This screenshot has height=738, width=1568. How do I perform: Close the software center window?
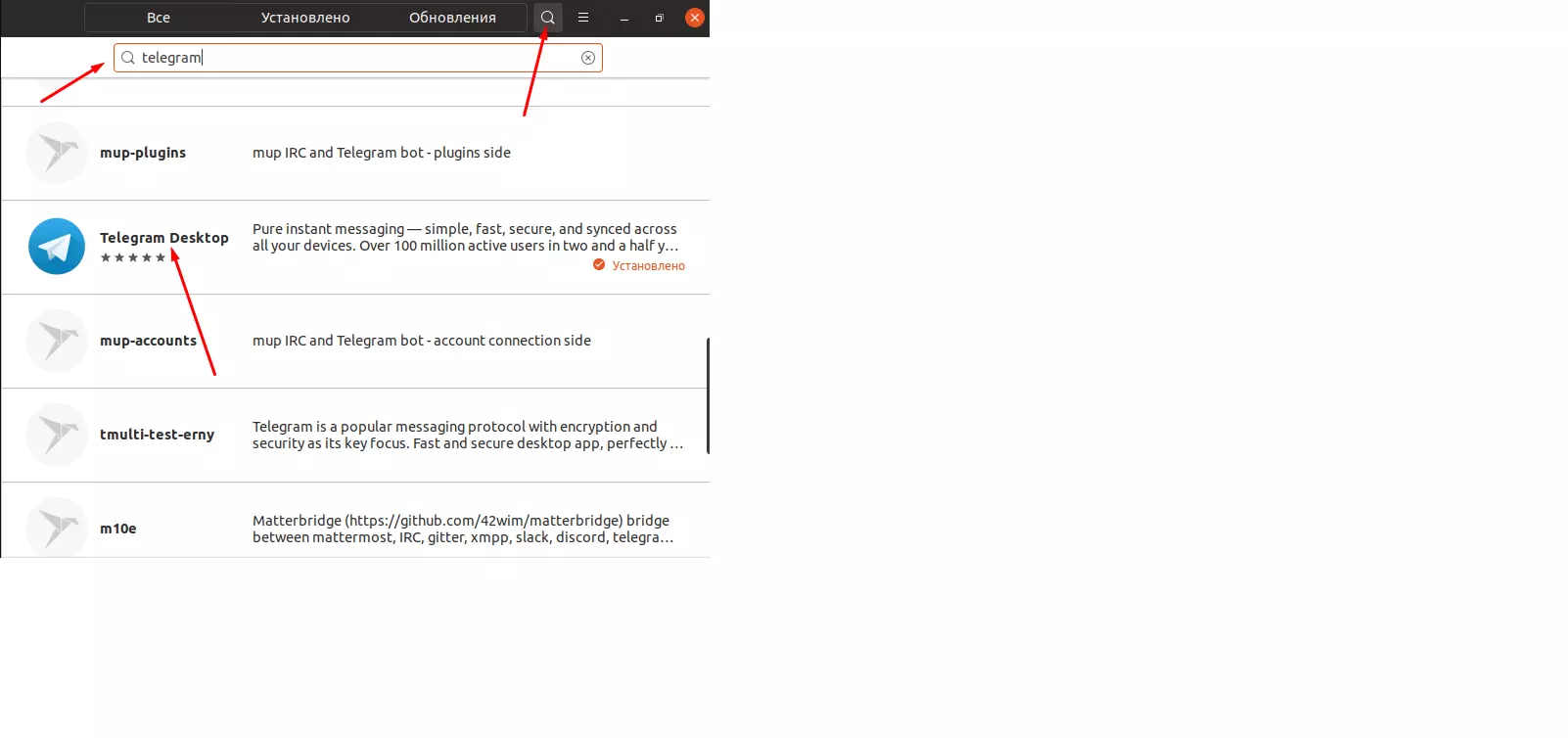point(695,18)
